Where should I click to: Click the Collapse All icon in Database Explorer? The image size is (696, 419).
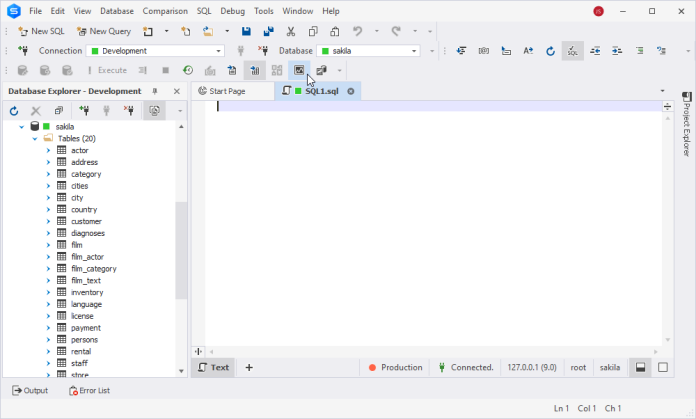pos(59,111)
